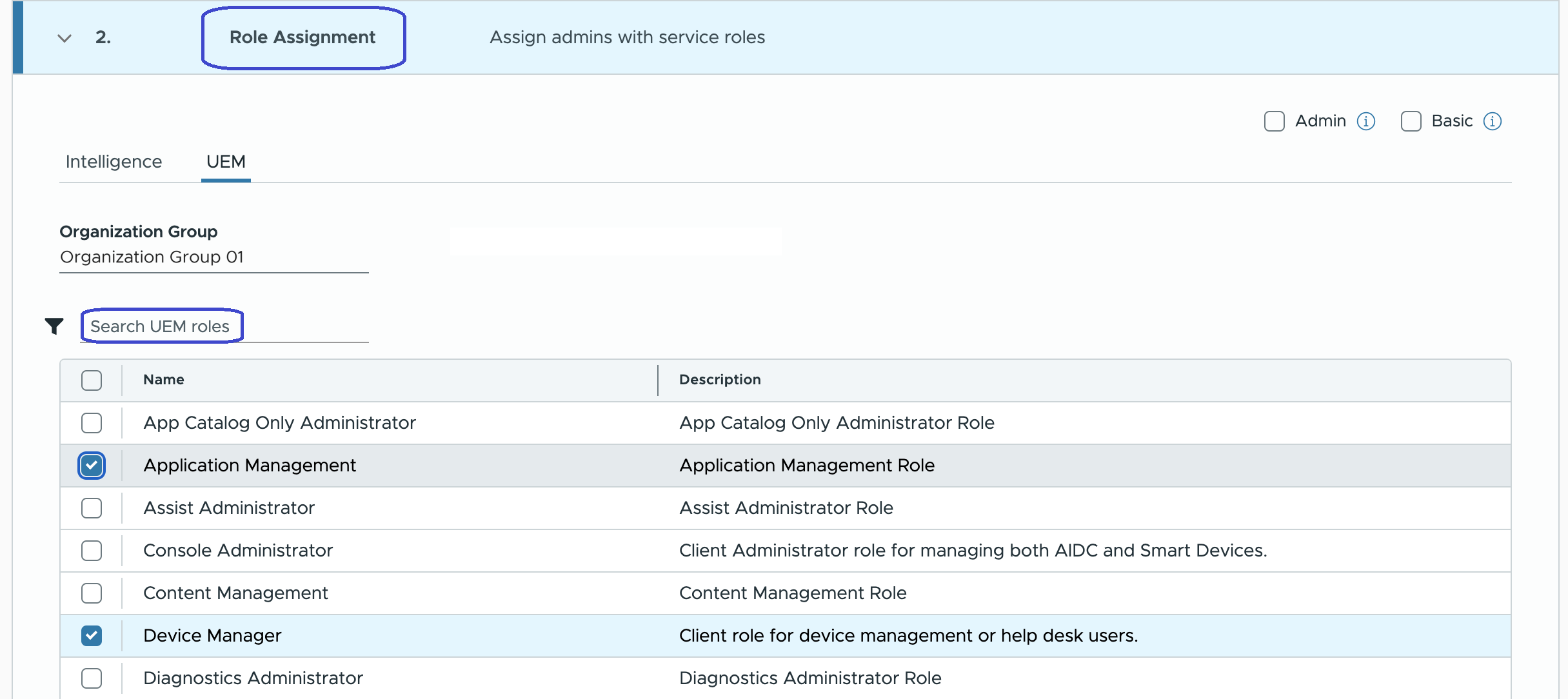The image size is (1568, 699).
Task: Select 'Diagnostics Administrator' name cell
Action: tap(253, 678)
